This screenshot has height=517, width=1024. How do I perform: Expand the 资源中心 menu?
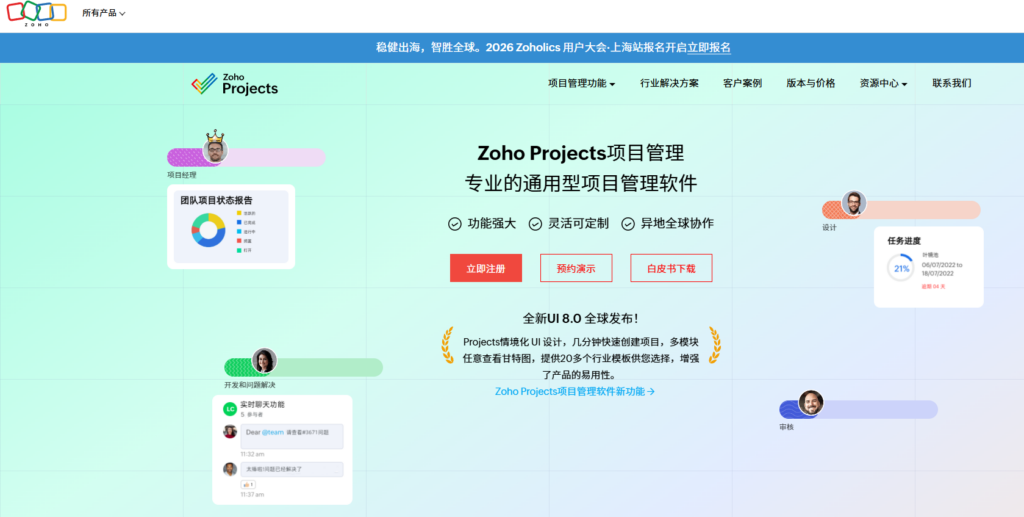coord(883,84)
